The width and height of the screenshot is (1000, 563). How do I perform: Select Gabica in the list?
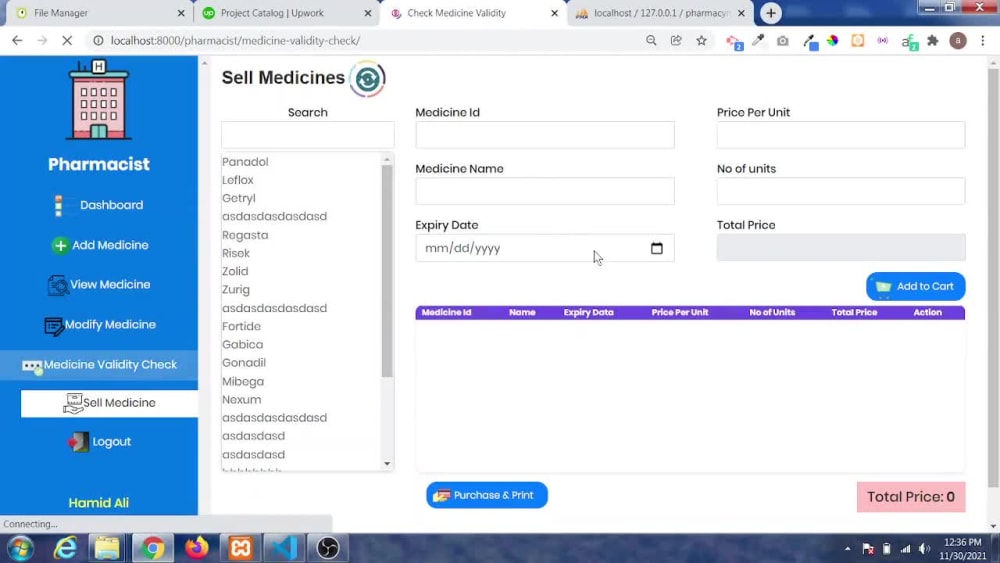(242, 344)
